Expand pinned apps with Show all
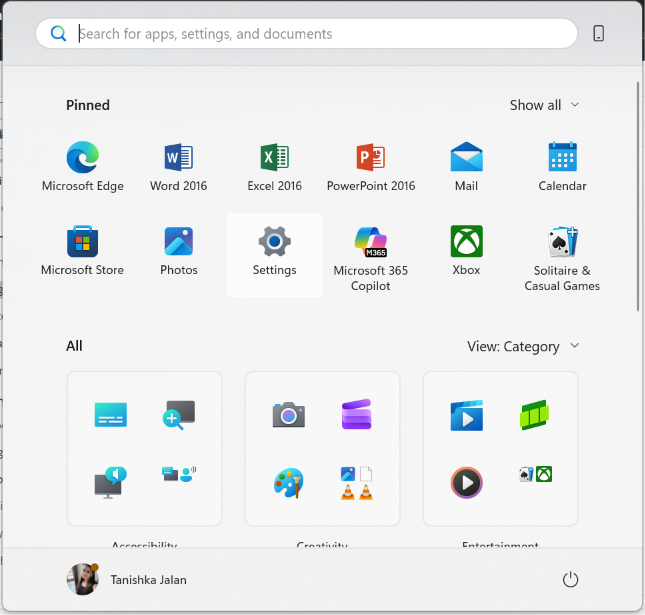This screenshot has width=645, height=615. pyautogui.click(x=545, y=105)
